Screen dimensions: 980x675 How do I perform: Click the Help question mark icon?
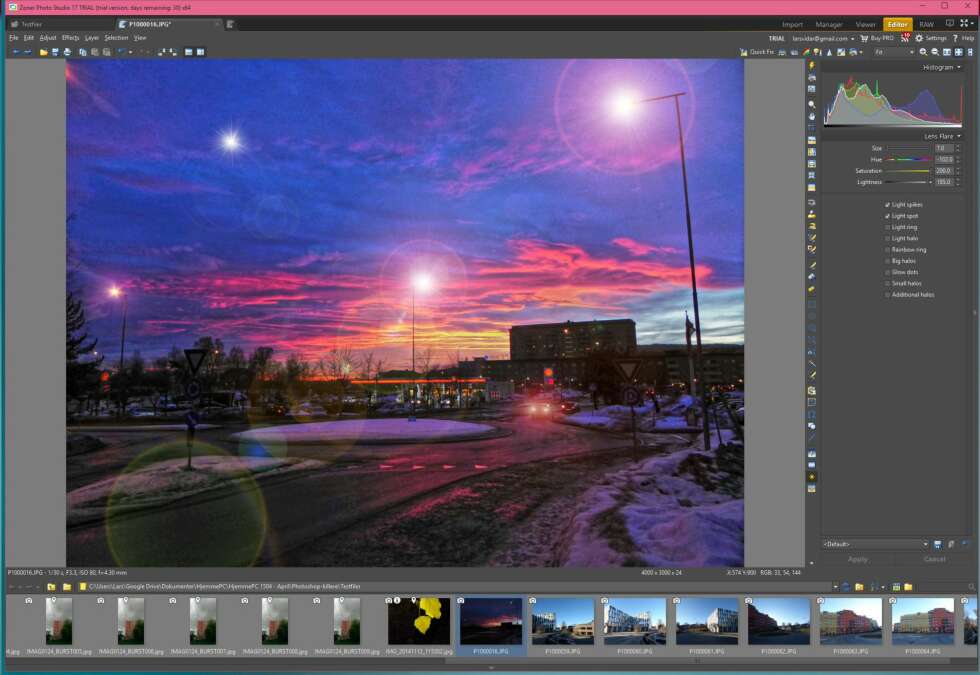[955, 39]
